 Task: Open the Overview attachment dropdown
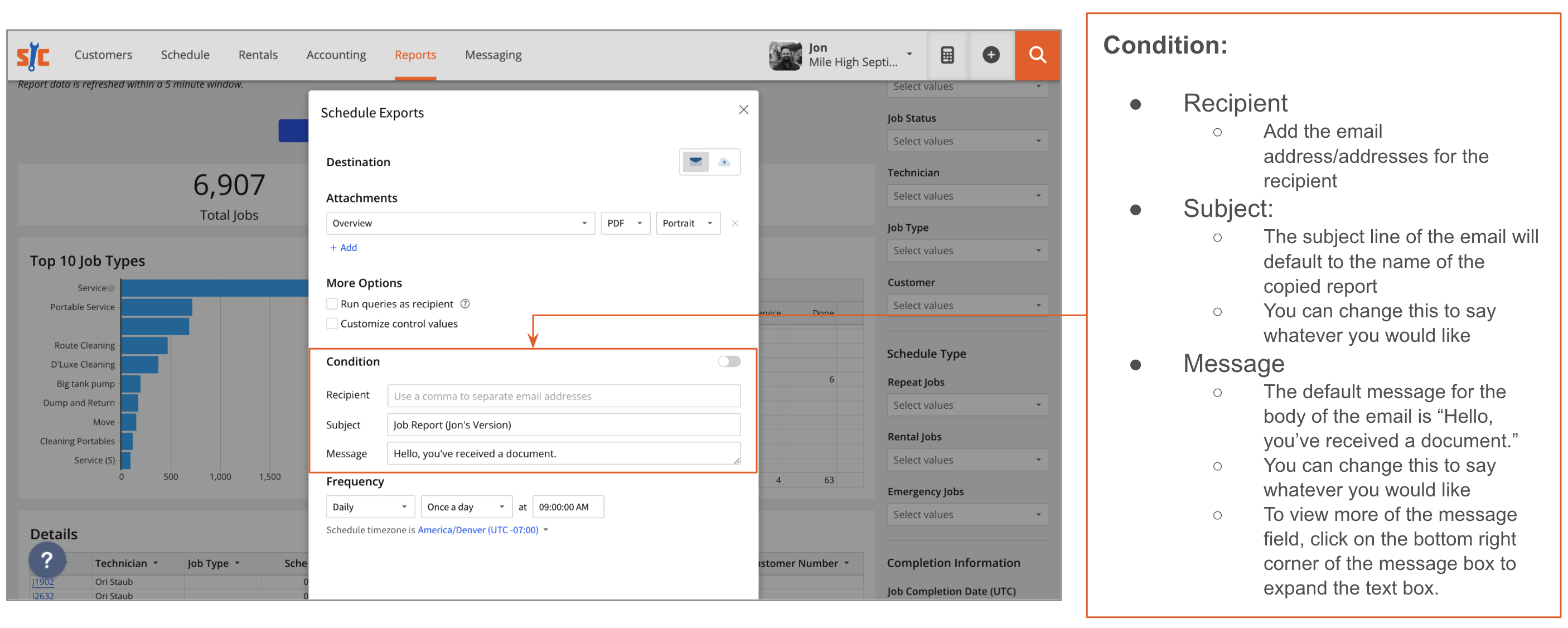click(x=460, y=224)
